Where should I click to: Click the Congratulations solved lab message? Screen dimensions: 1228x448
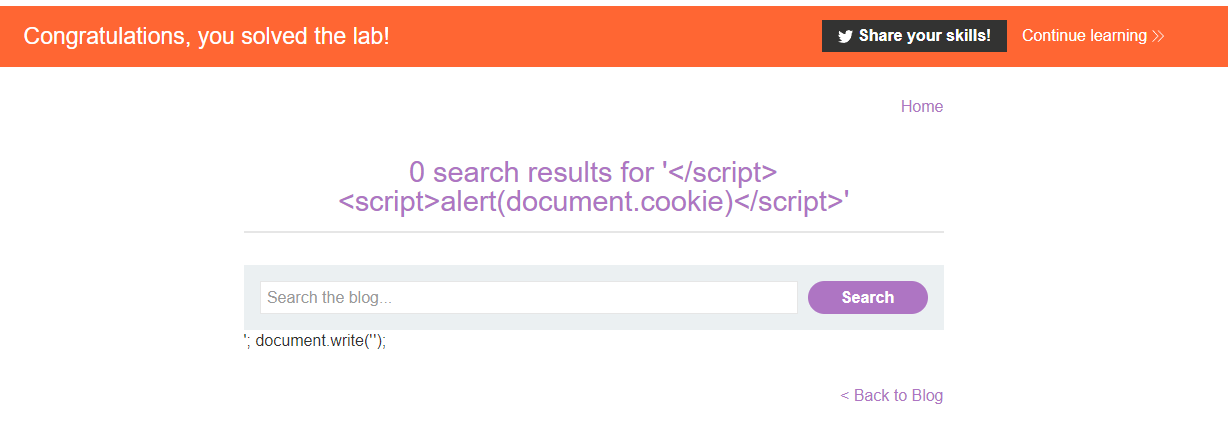pyautogui.click(x=206, y=36)
